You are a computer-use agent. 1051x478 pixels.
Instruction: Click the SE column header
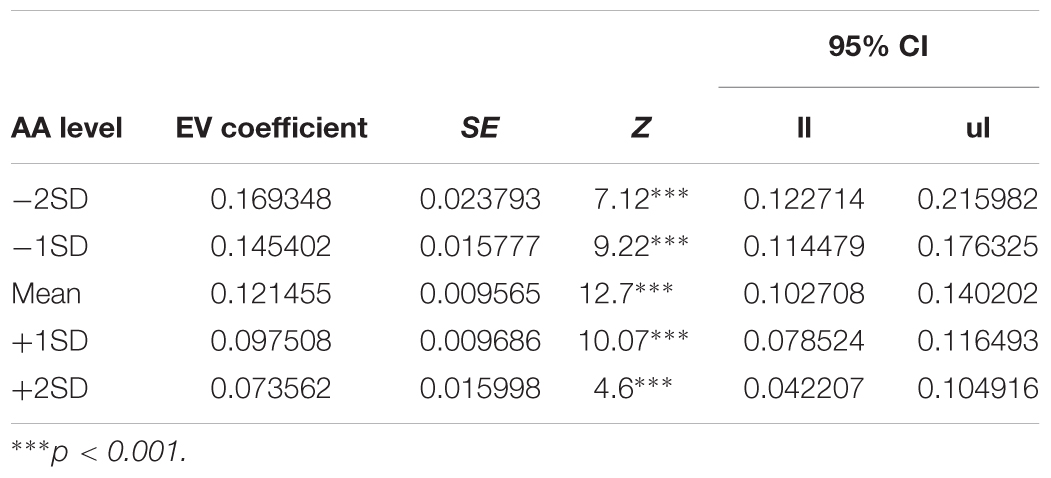[x=480, y=127]
